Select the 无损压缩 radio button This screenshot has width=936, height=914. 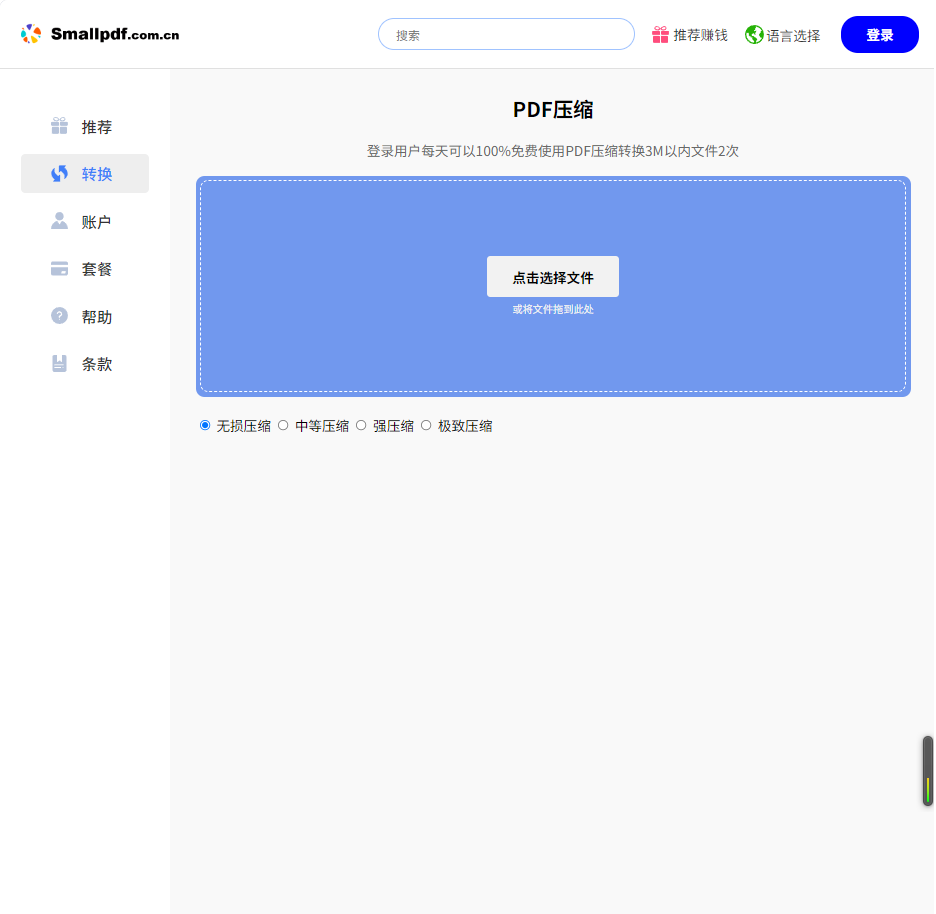click(205, 426)
